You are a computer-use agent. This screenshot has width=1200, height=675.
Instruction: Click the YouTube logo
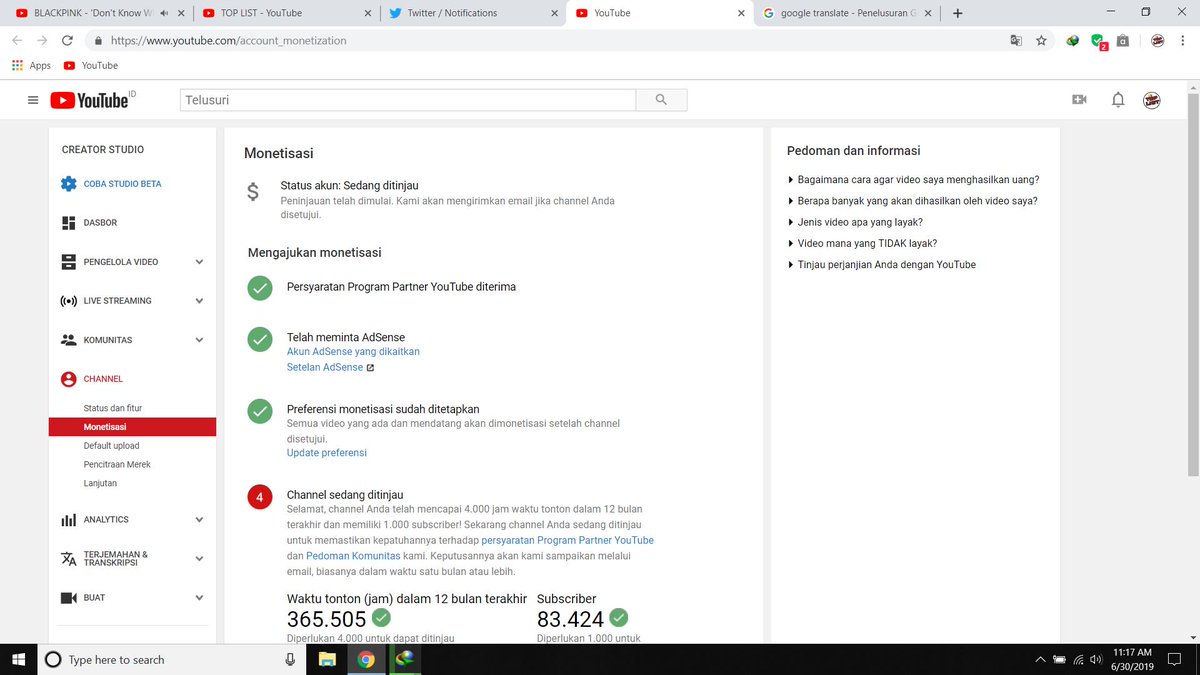(x=92, y=100)
